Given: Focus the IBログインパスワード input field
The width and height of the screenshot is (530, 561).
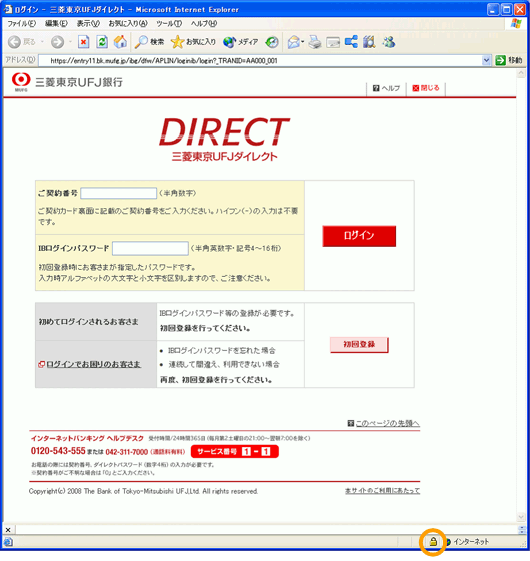Looking at the screenshot, I should (x=150, y=248).
